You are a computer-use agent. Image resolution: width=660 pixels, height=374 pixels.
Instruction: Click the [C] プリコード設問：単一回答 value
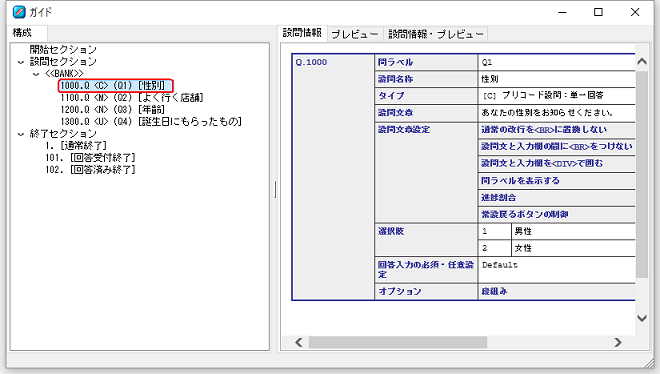click(x=556, y=96)
